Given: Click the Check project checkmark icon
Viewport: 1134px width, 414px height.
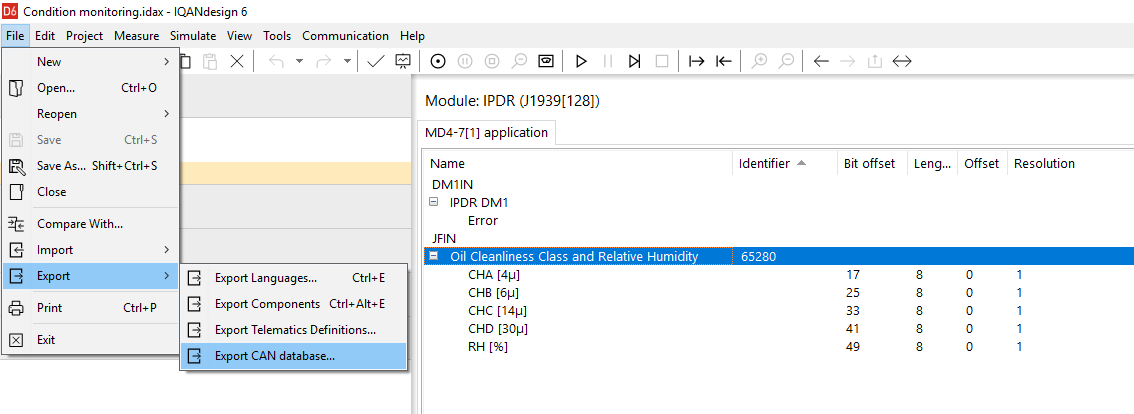Looking at the screenshot, I should coord(375,62).
